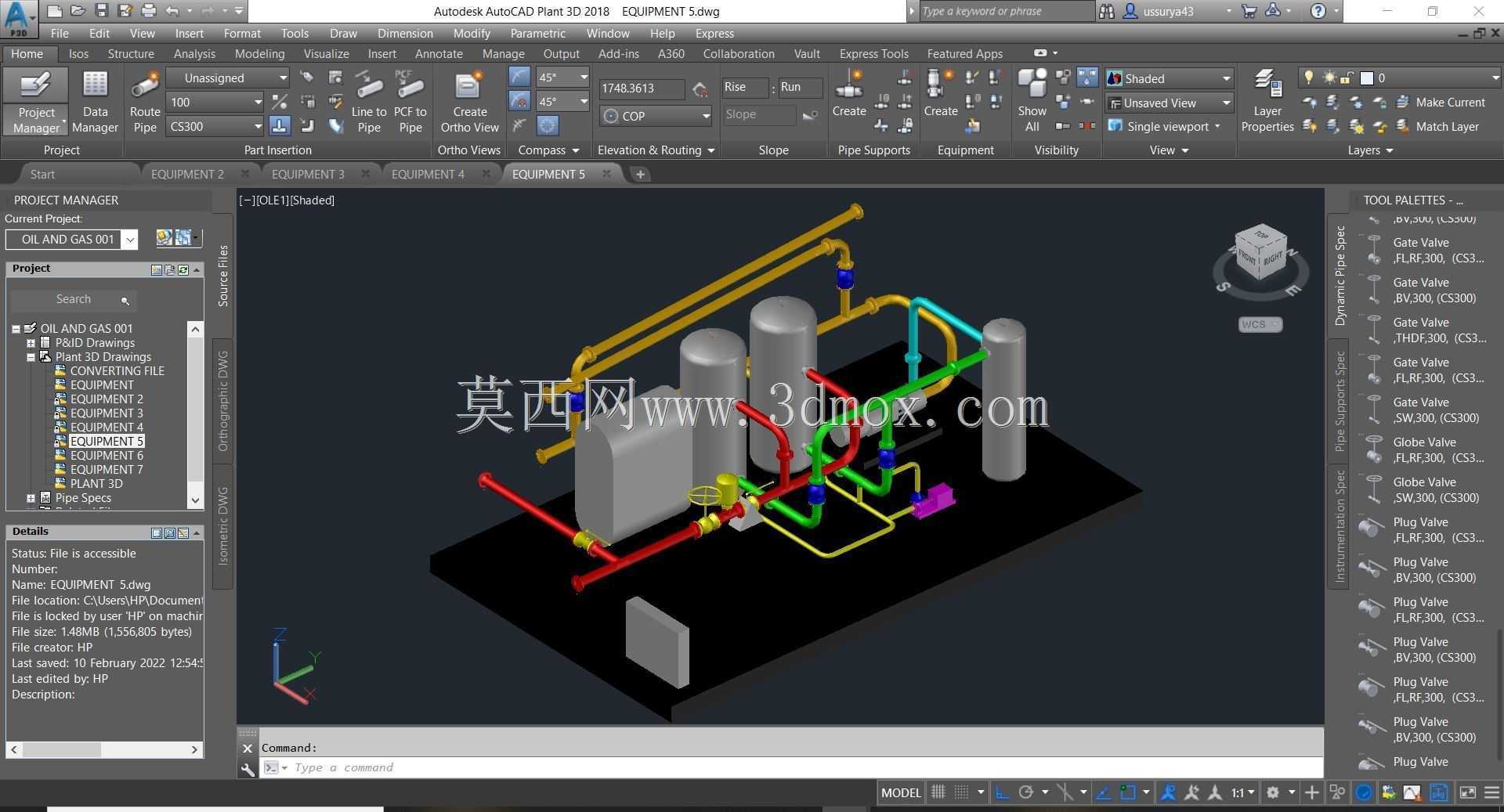This screenshot has width=1504, height=812.
Task: Open the Unsaved View dropdown
Action: coord(1170,103)
